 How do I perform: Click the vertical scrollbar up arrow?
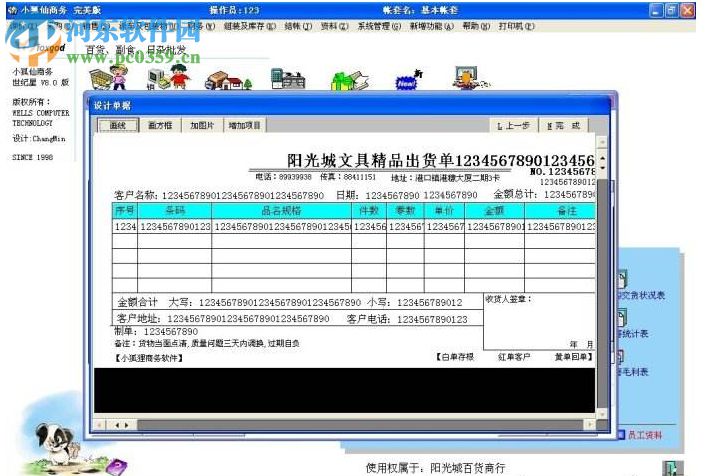(x=603, y=142)
